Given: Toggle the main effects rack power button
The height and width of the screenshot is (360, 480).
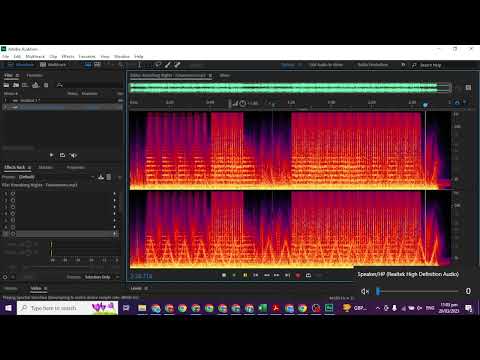Looking at the screenshot, I should (x=5, y=277).
